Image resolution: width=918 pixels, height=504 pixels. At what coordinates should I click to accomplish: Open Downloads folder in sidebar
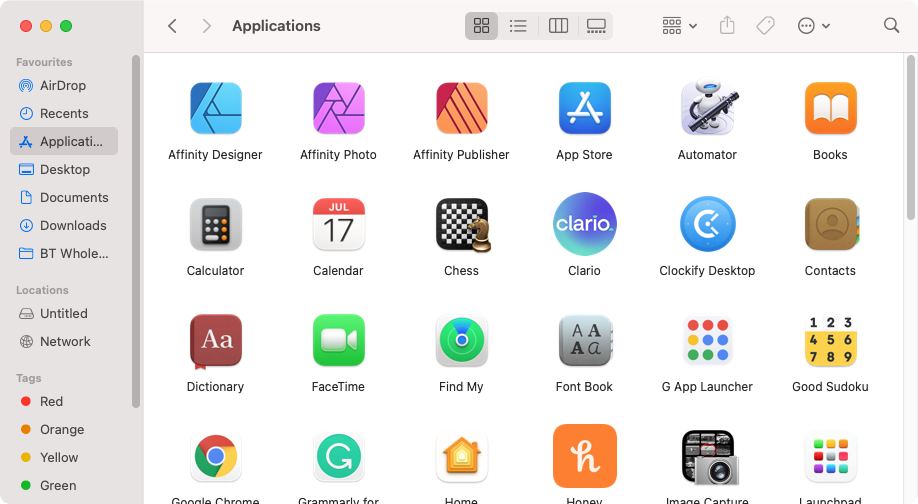[64, 225]
